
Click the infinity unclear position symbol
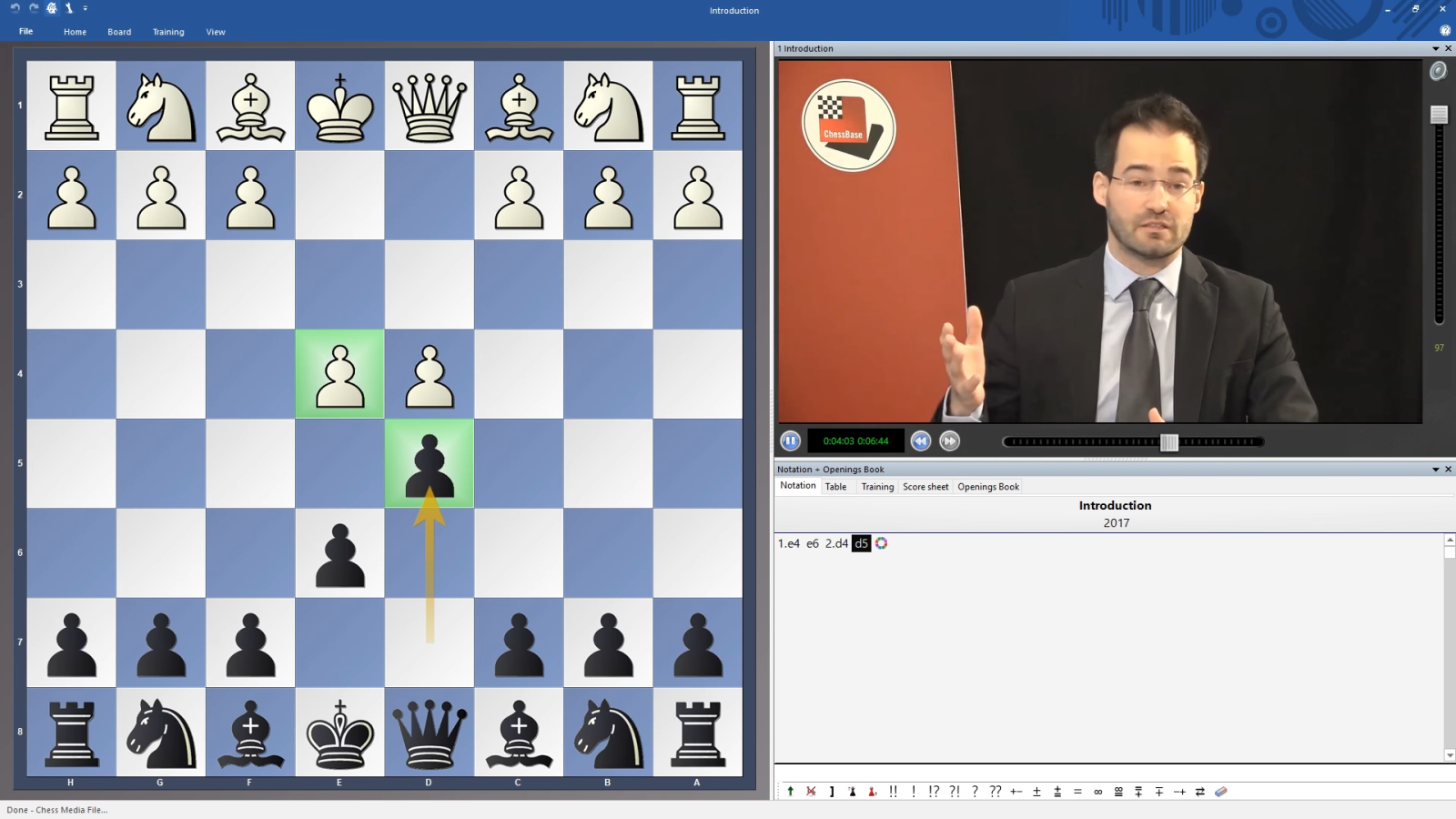pos(1097,792)
